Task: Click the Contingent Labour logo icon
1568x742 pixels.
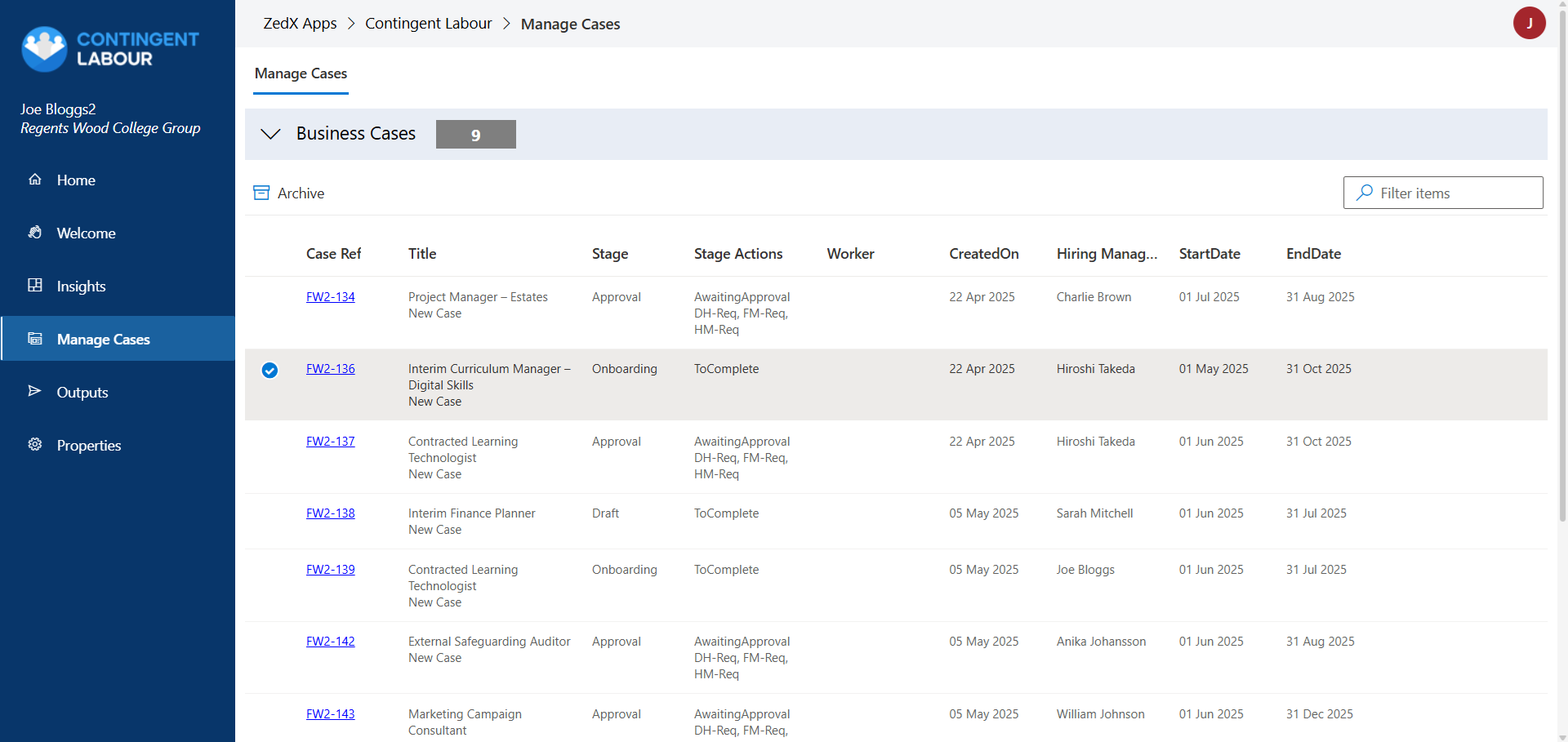Action: click(x=44, y=49)
